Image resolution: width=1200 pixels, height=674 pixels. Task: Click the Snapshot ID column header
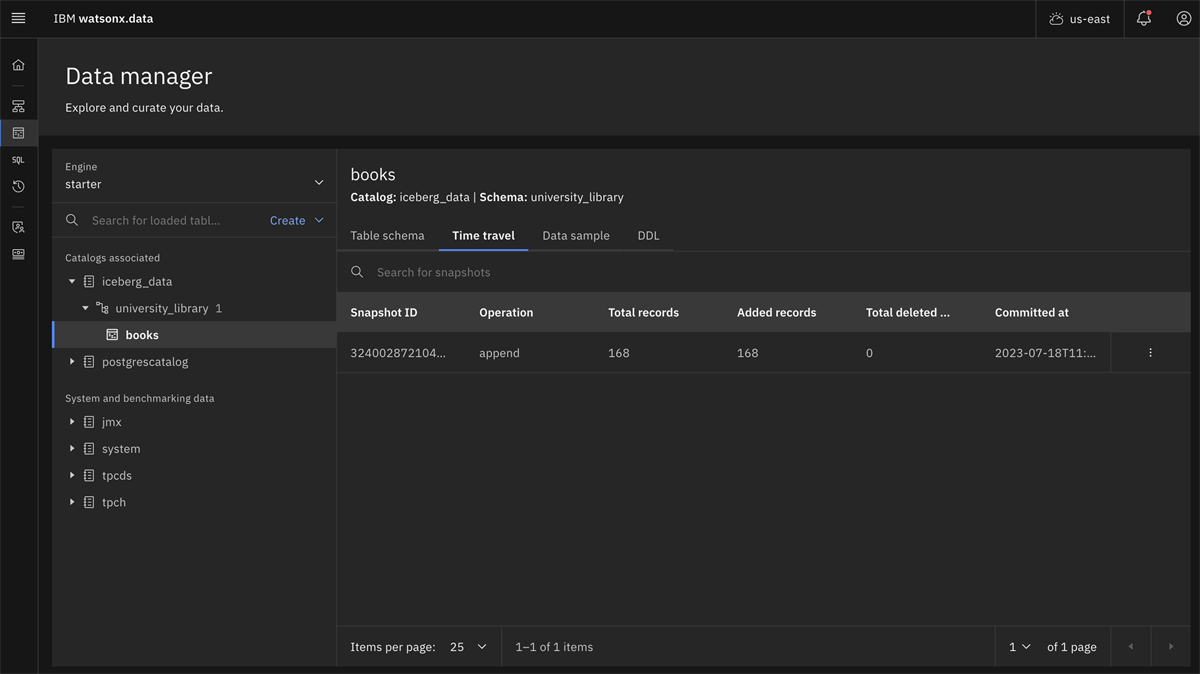384,313
